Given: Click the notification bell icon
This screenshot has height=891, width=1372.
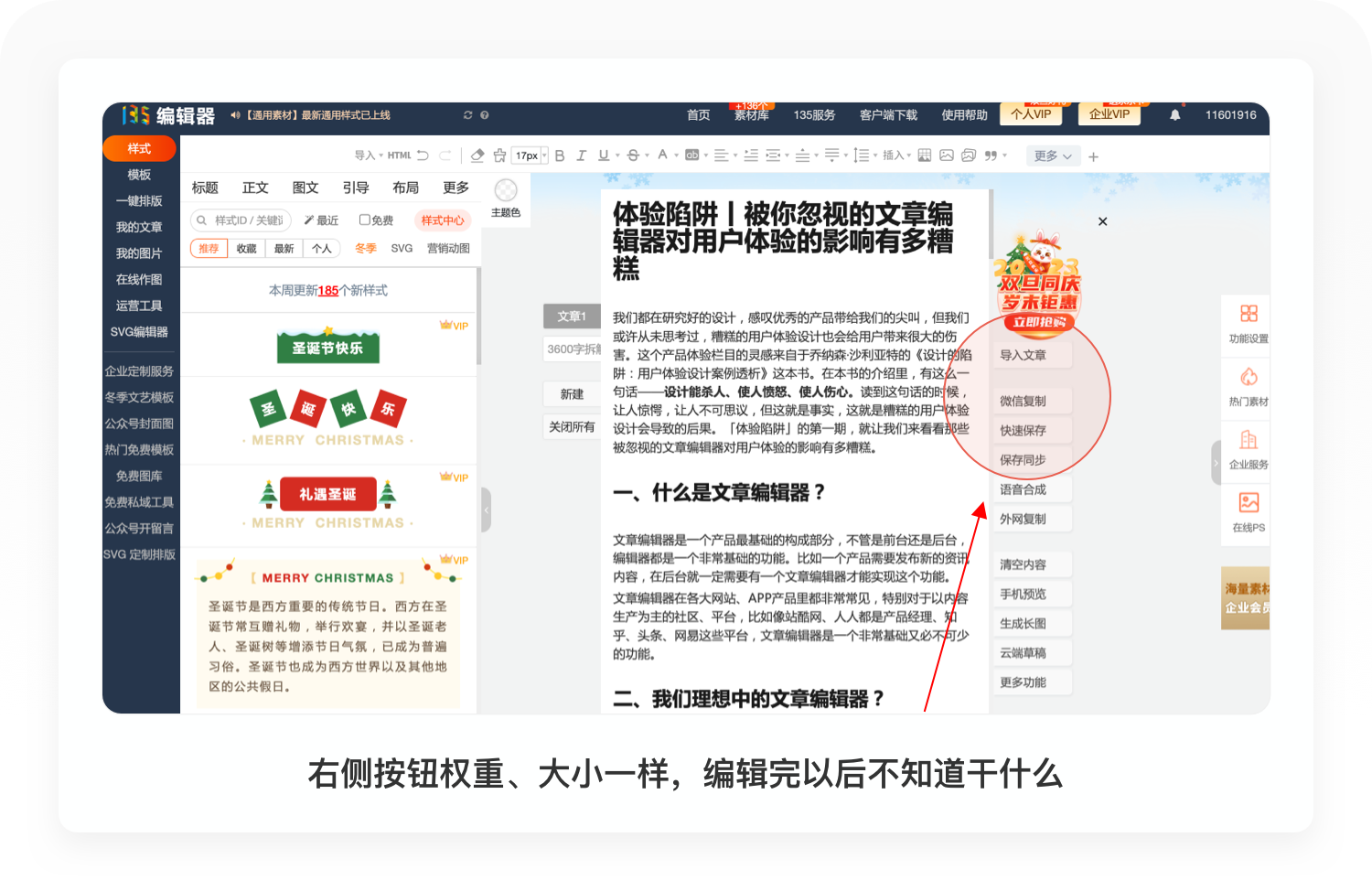Looking at the screenshot, I should coord(1174,115).
